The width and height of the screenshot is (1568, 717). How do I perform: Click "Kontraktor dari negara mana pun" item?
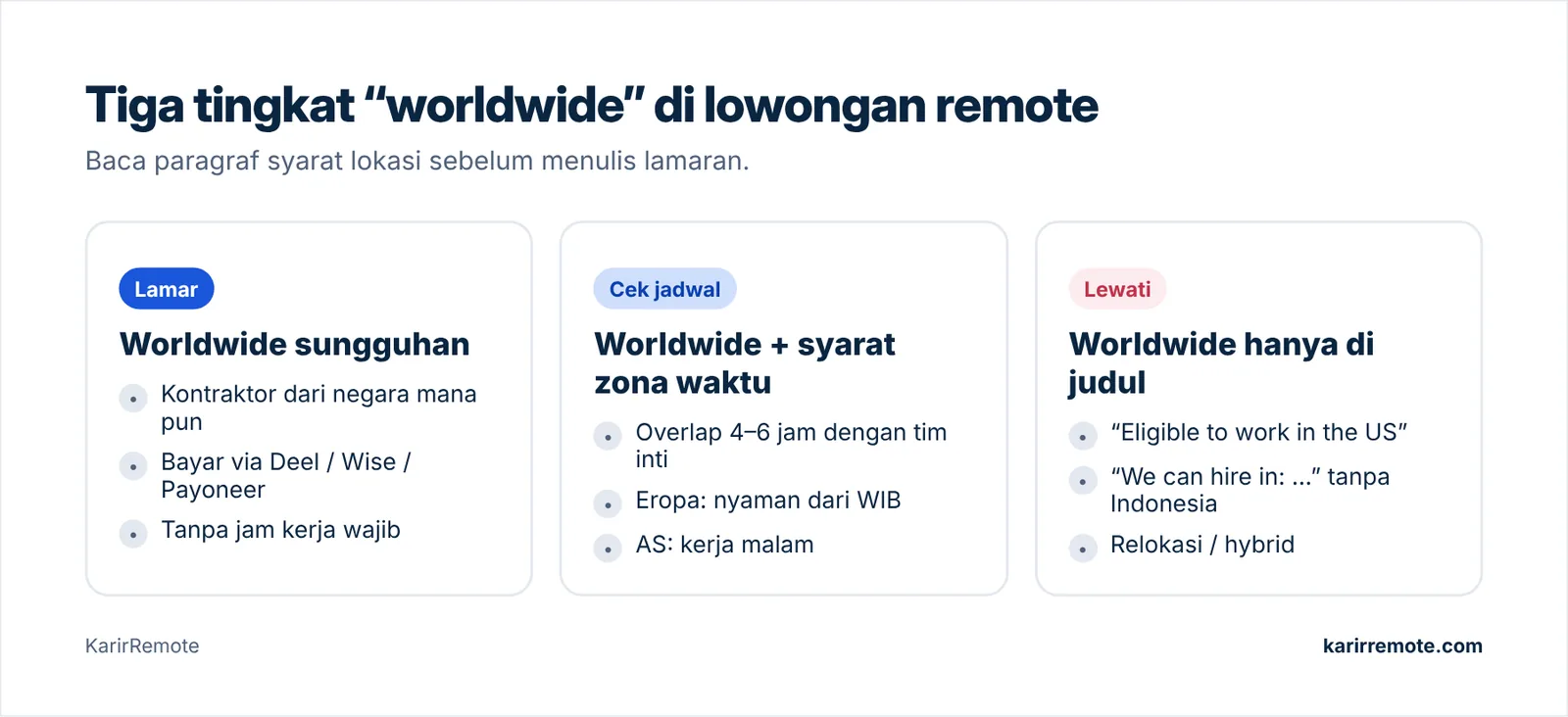click(x=318, y=407)
